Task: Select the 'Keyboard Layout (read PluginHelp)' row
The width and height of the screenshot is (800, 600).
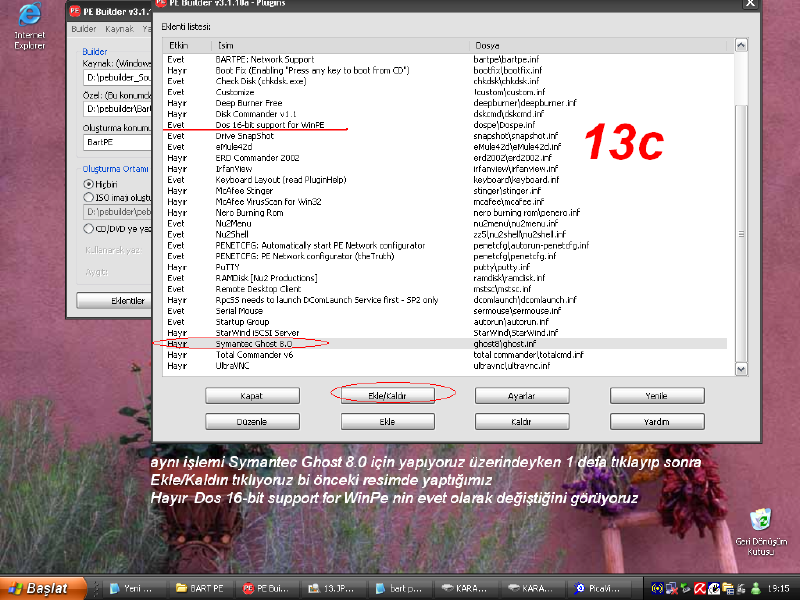Action: click(445, 180)
